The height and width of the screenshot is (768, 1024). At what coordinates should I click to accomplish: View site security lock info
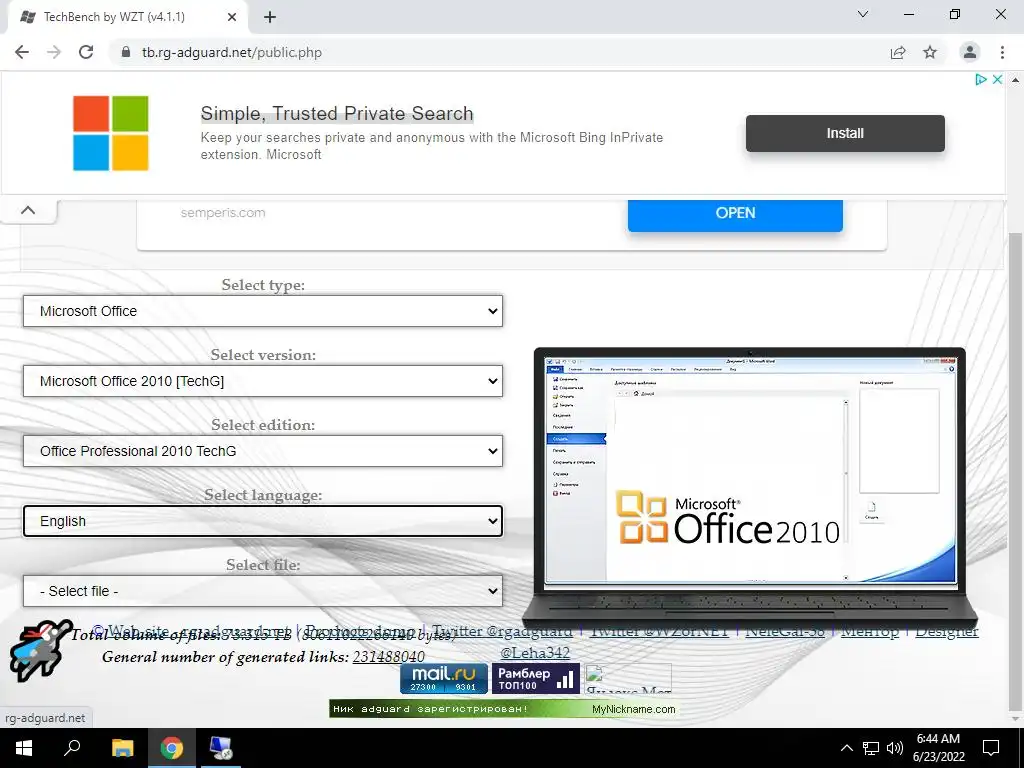[x=126, y=52]
